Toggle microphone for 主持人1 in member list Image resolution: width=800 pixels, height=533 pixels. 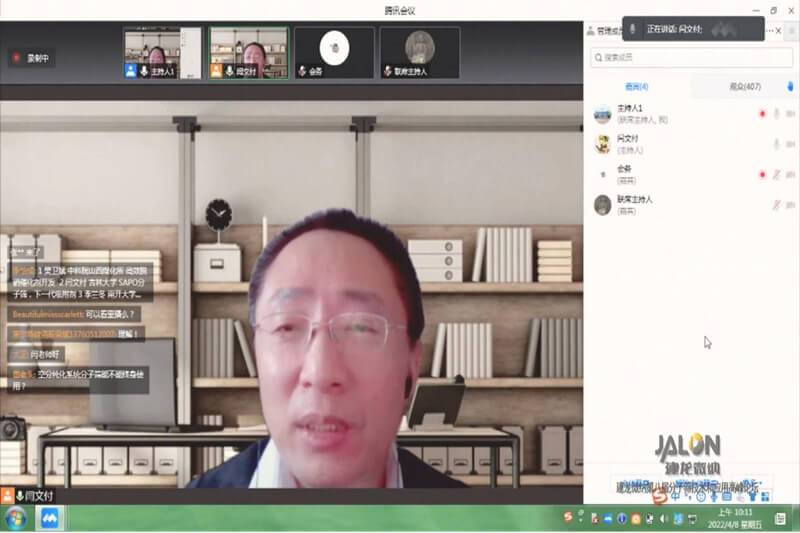pyautogui.click(x=776, y=114)
